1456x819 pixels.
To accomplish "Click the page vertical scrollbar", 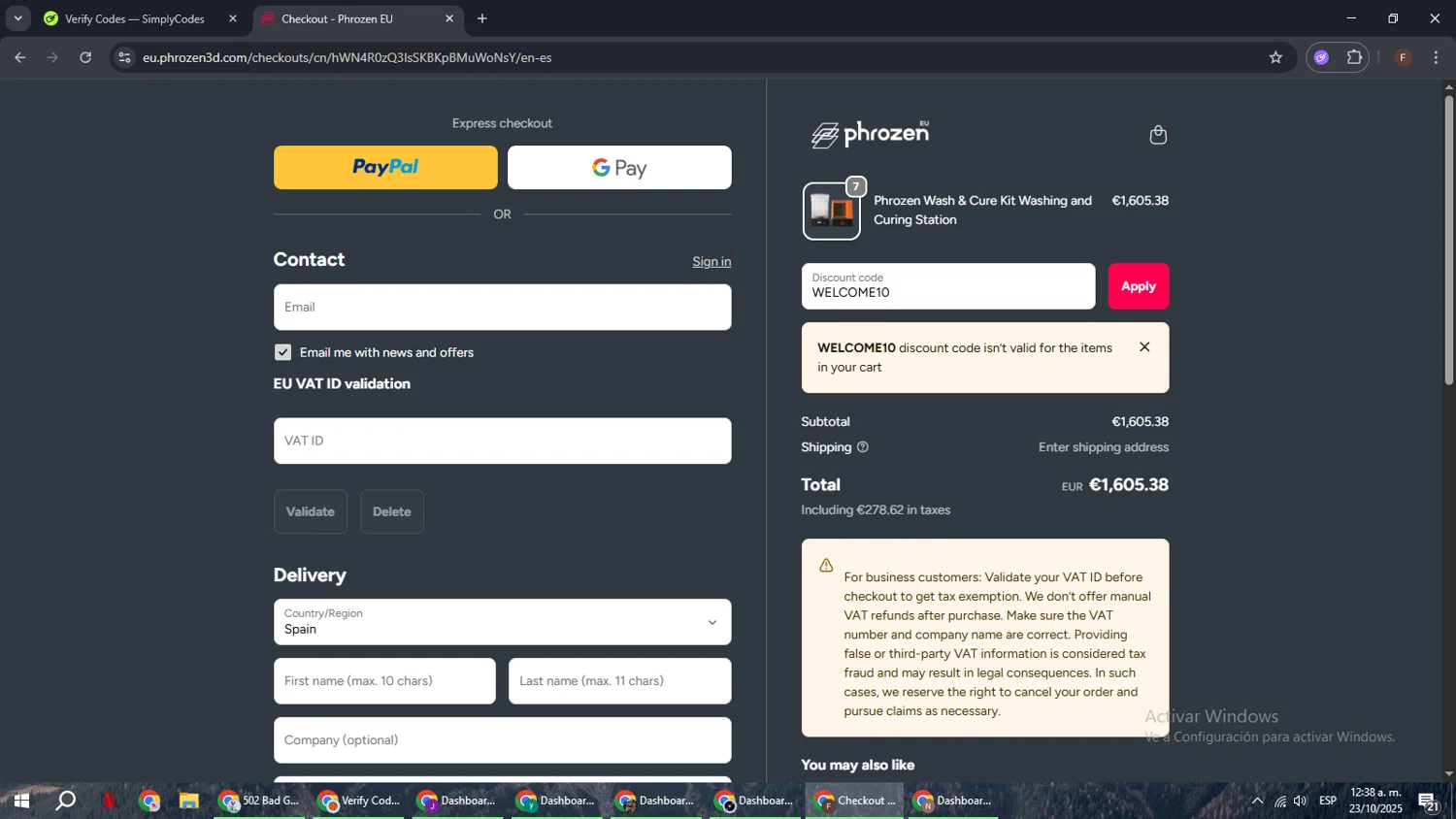I will point(1448,243).
